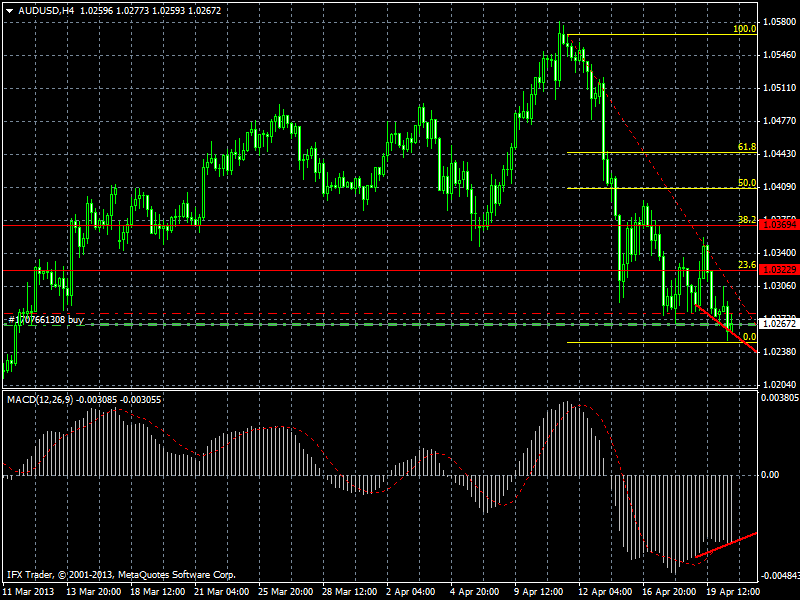Click the 16 Apr 20:00 time label

tap(669, 592)
